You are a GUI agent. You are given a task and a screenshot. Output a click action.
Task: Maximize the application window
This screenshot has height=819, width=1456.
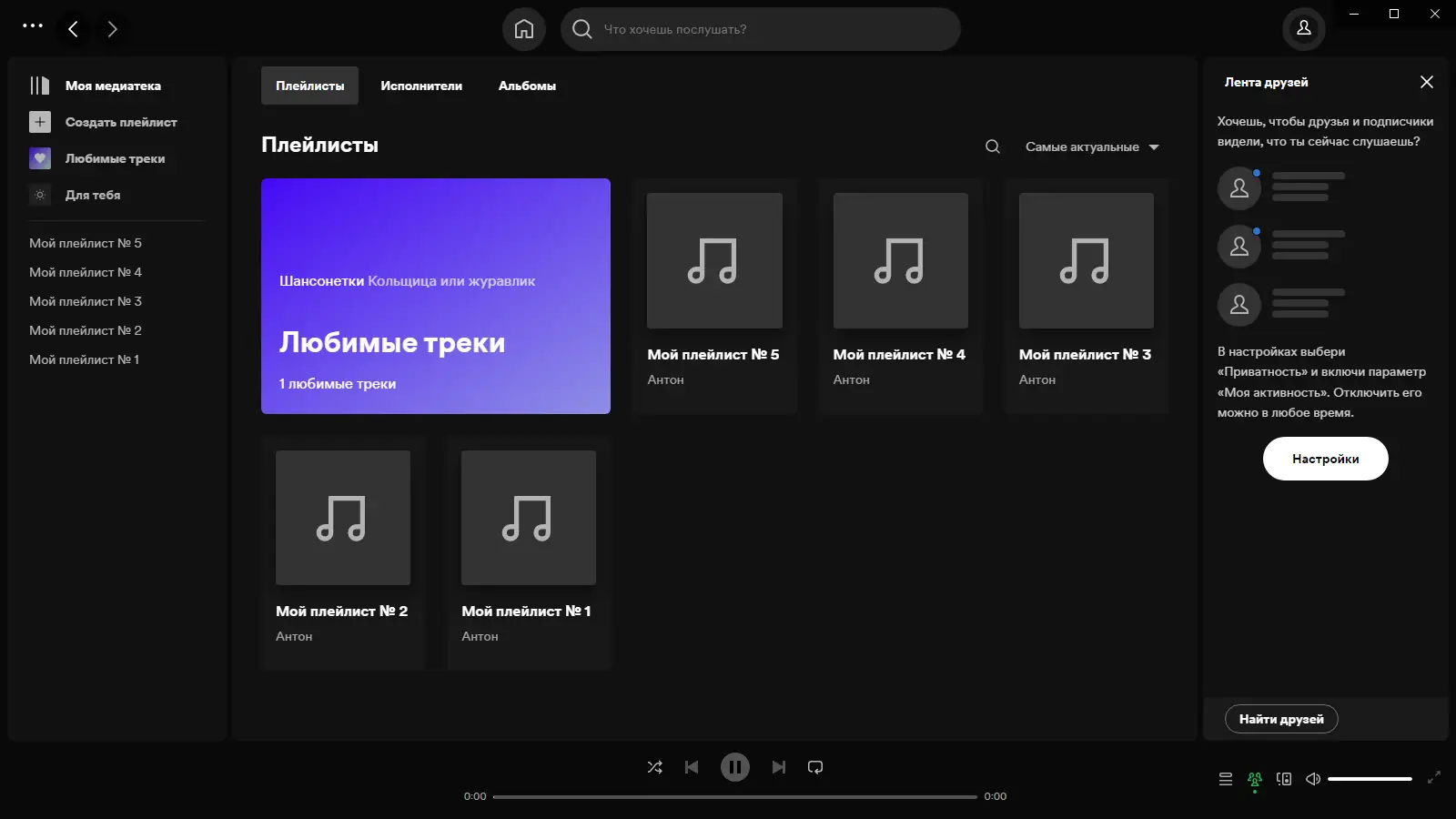pyautogui.click(x=1394, y=14)
